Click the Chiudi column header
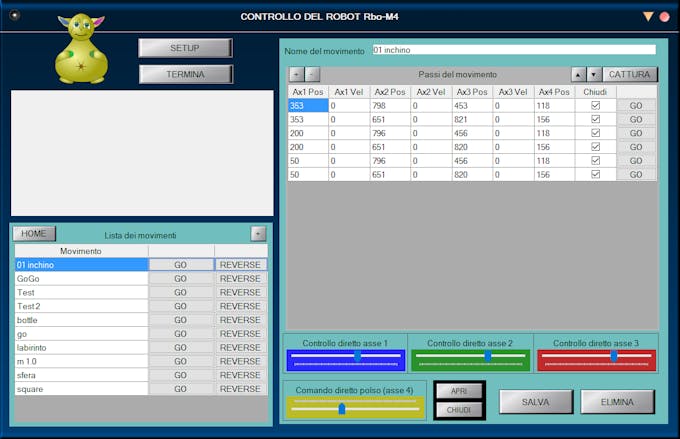680x439 pixels. (x=595, y=92)
